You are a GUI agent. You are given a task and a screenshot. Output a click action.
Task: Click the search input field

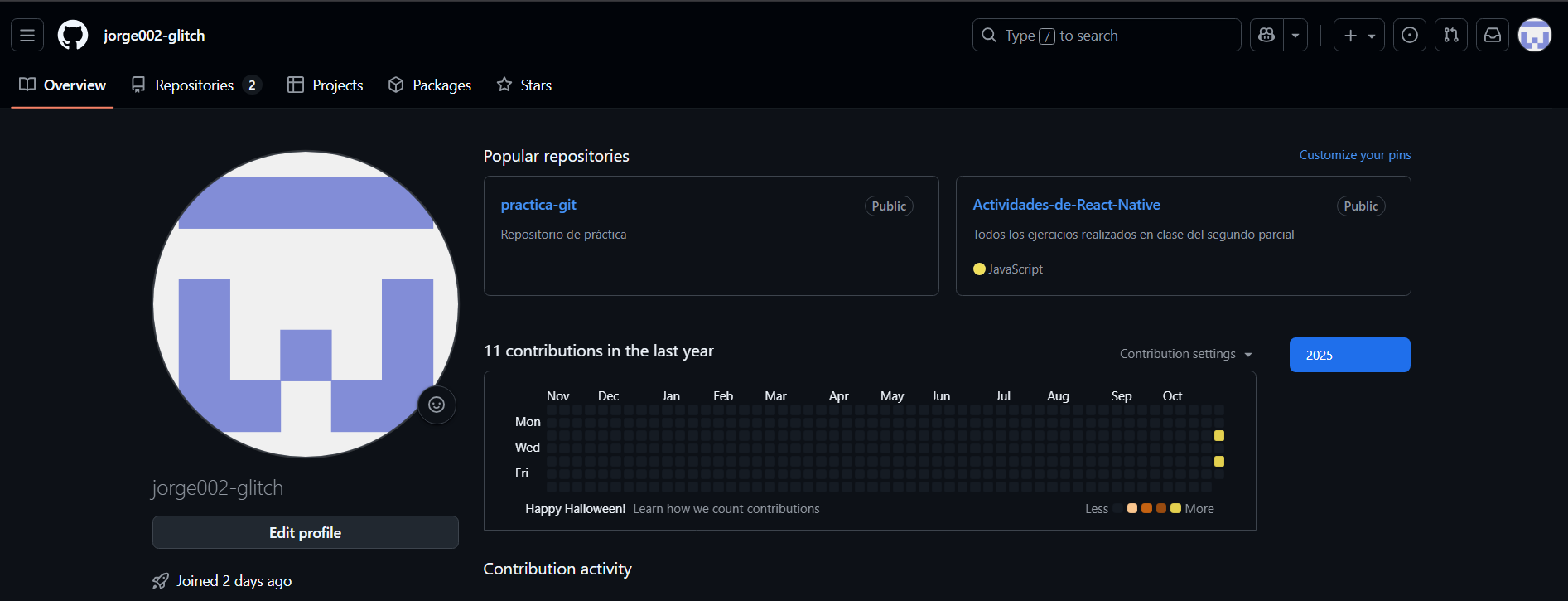click(x=1106, y=36)
